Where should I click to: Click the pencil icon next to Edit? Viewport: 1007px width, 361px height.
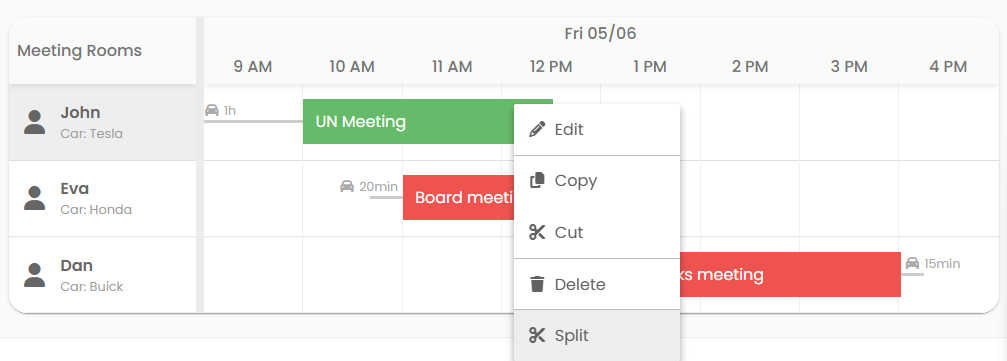pos(537,129)
